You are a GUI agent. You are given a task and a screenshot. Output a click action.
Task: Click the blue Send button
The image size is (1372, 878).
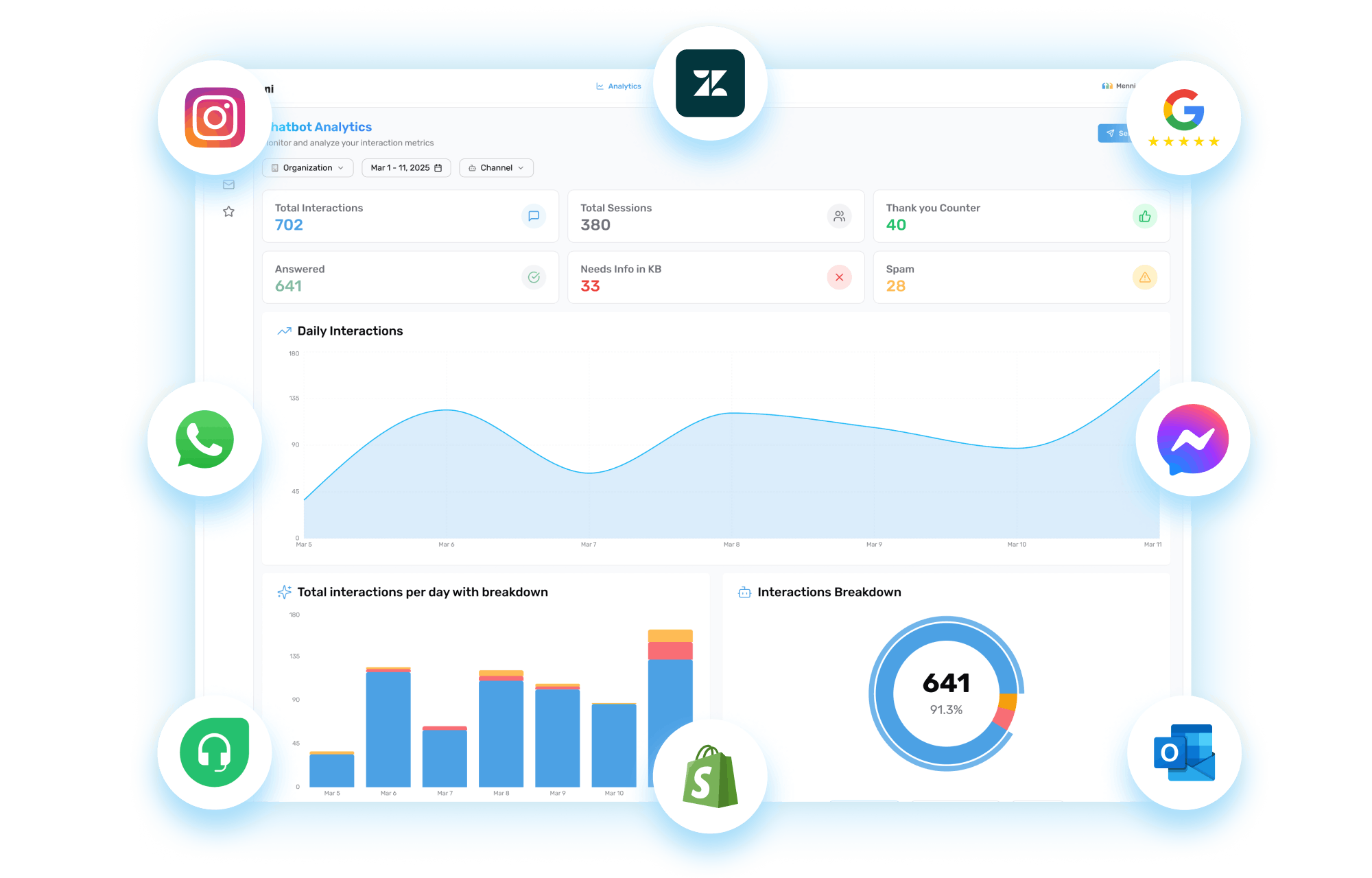[x=1113, y=133]
